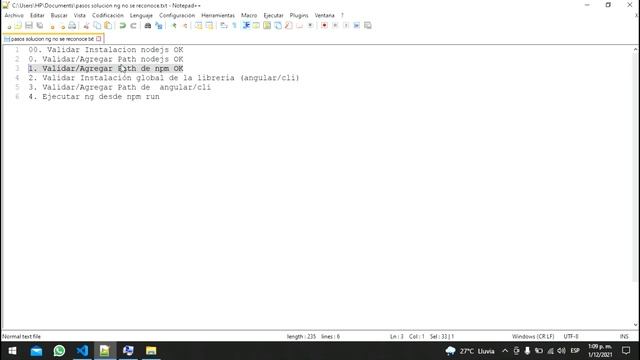Open the Archivo menu

(x=14, y=15)
